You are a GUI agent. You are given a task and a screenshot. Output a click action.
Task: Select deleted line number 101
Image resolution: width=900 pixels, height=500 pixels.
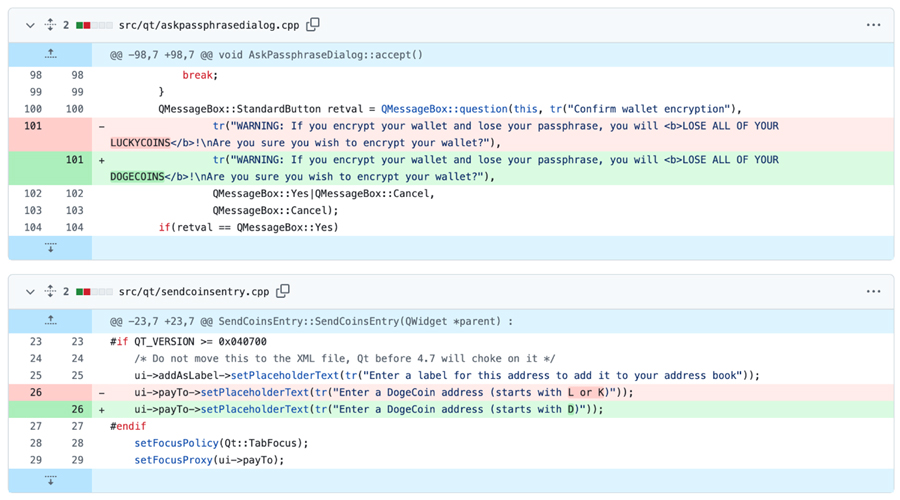[x=32, y=127]
